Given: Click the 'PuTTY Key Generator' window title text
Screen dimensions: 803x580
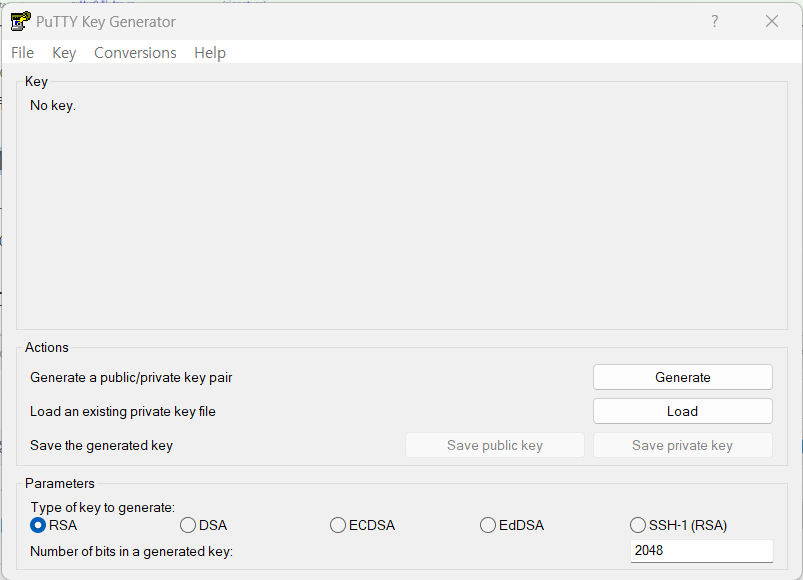Looking at the screenshot, I should pyautogui.click(x=106, y=22).
